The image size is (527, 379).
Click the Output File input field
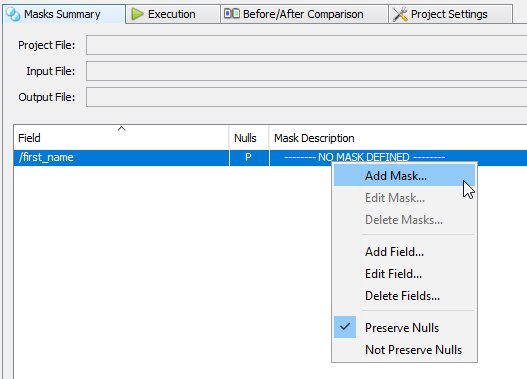pyautogui.click(x=307, y=97)
